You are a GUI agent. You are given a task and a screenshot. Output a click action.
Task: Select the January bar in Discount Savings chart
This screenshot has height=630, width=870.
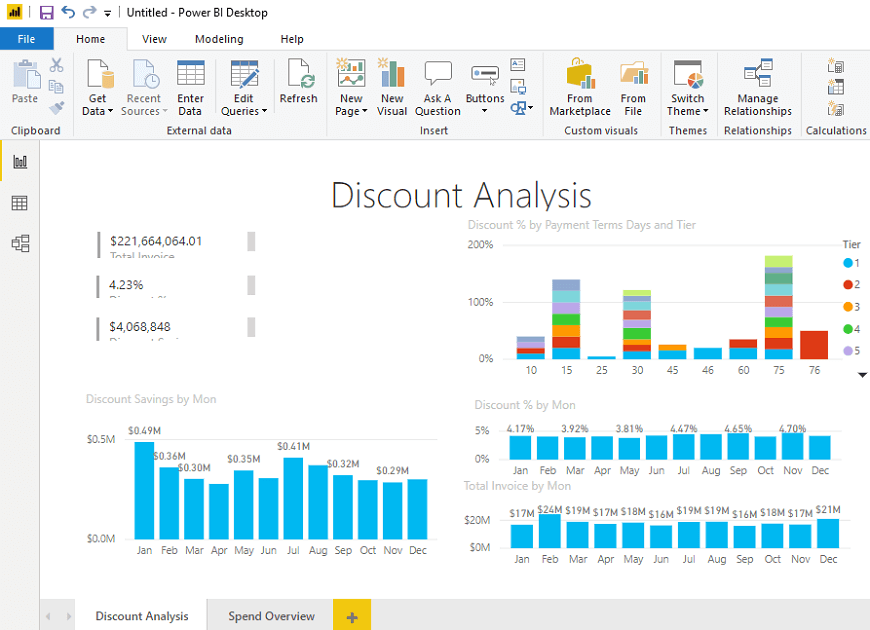point(144,489)
